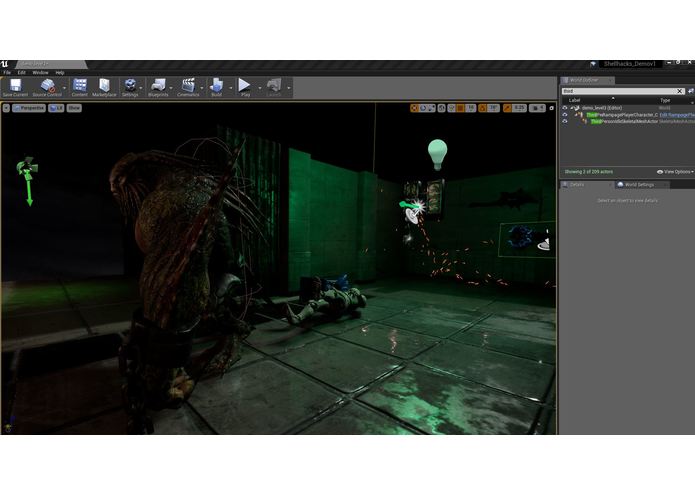Open the Blueprints toolbar icon
695x494 pixels.
[158, 87]
